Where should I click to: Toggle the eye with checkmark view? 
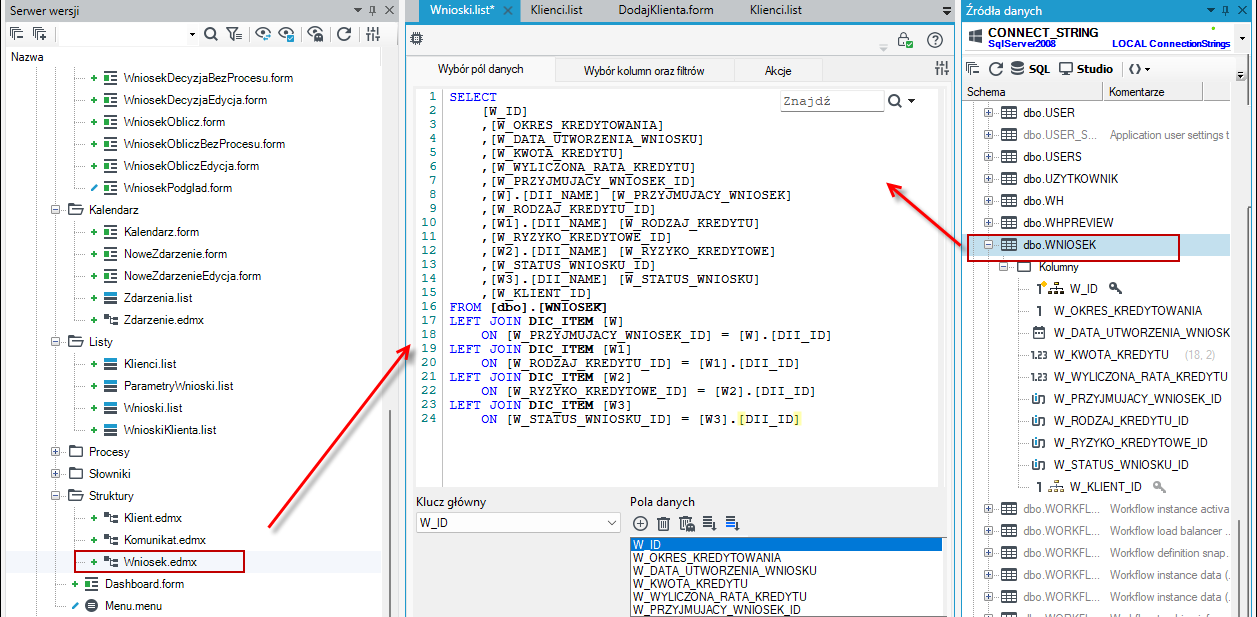[287, 34]
